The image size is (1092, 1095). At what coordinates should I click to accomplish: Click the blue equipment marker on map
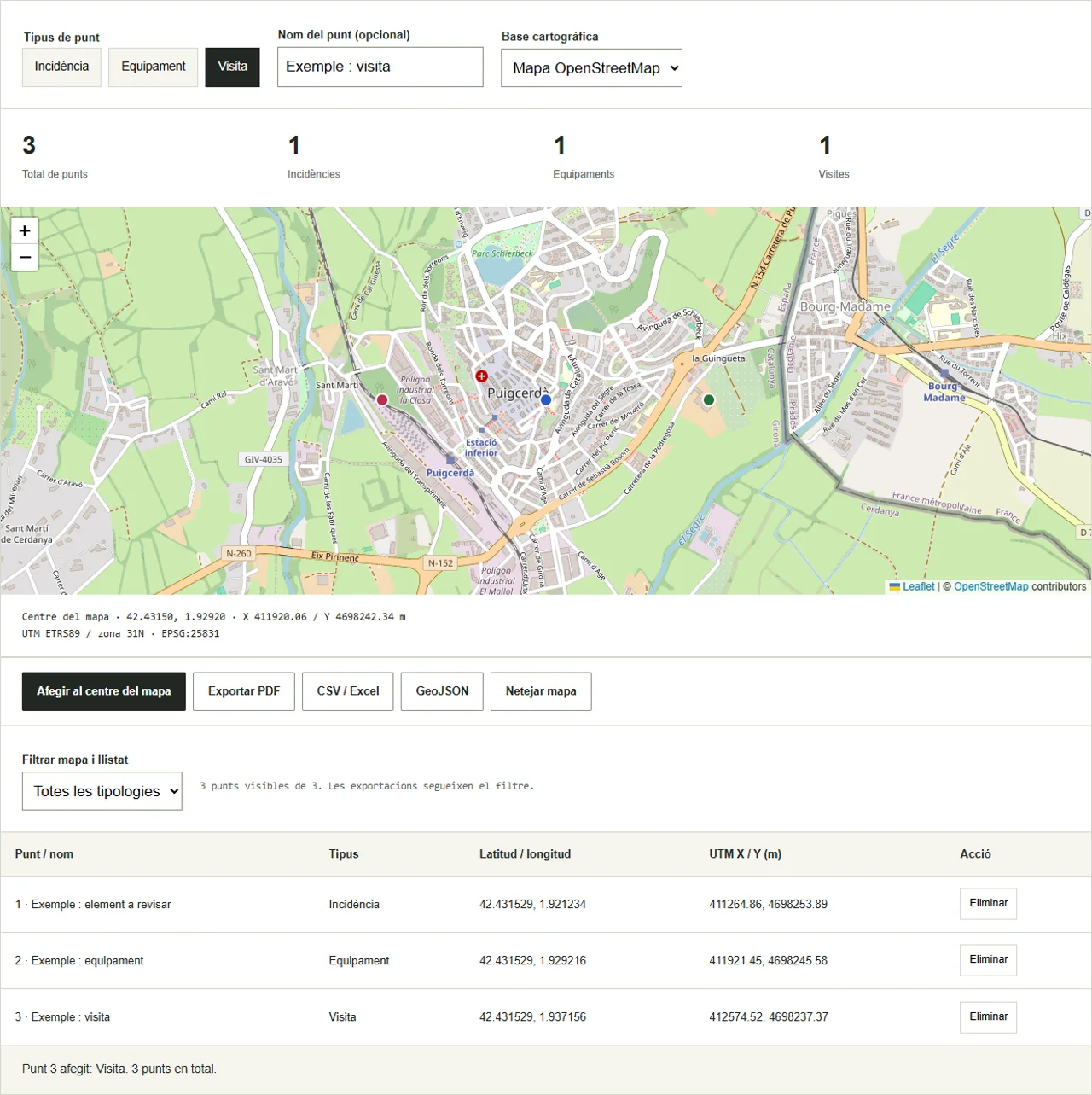(x=546, y=399)
